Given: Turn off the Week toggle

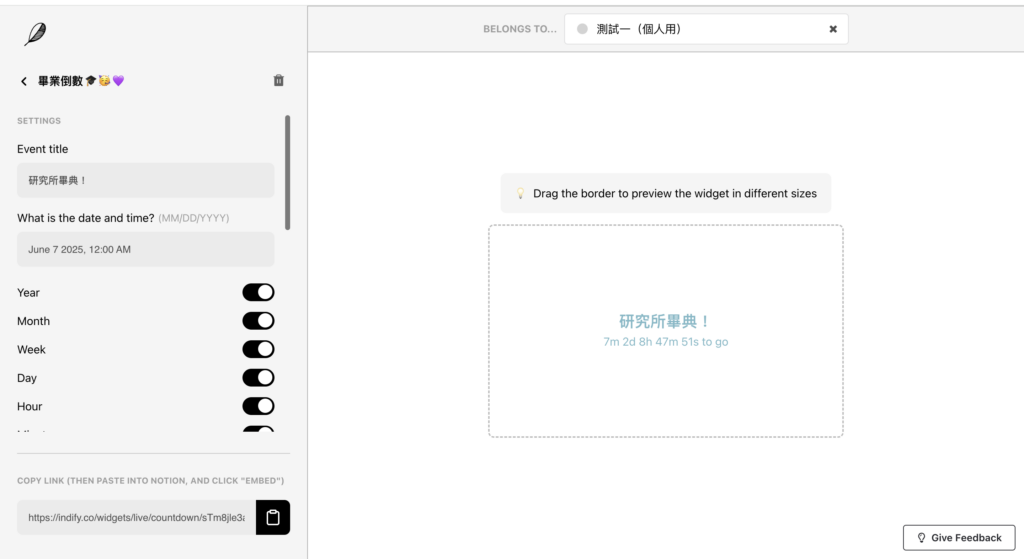Looking at the screenshot, I should point(258,349).
